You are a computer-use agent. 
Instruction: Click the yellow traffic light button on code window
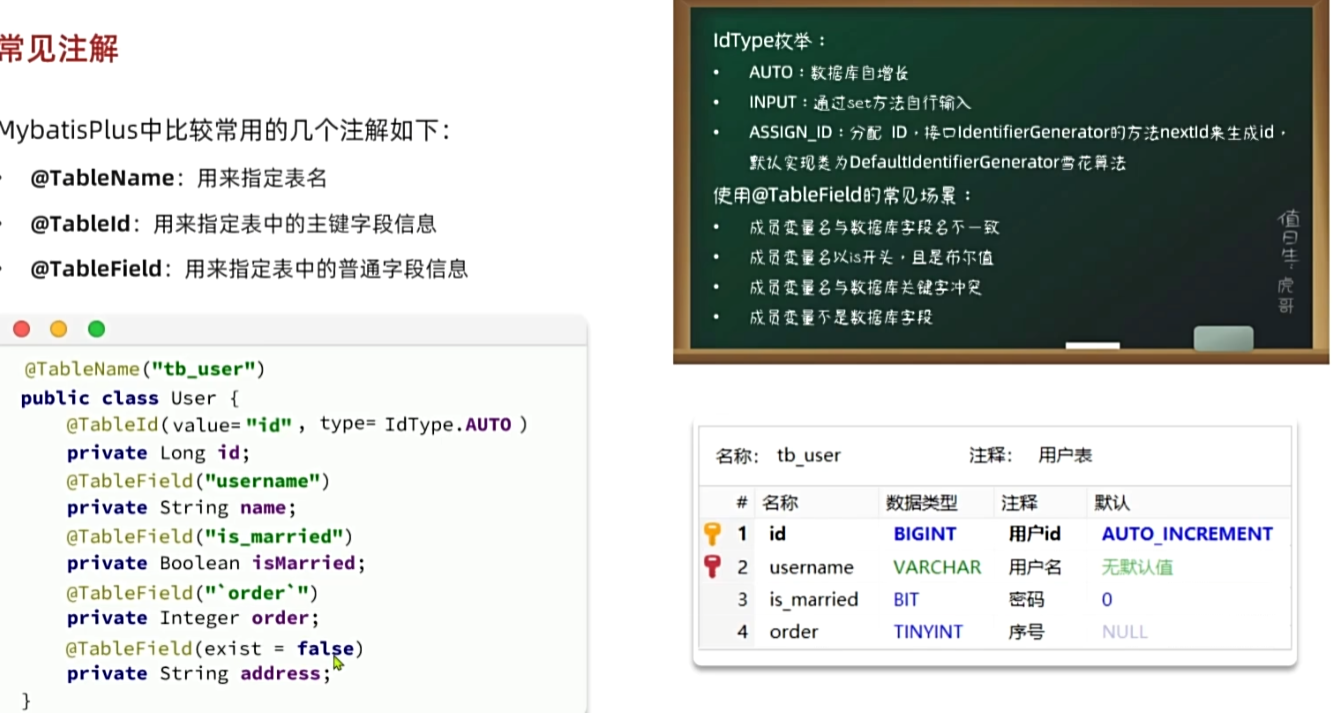pyautogui.click(x=58, y=328)
